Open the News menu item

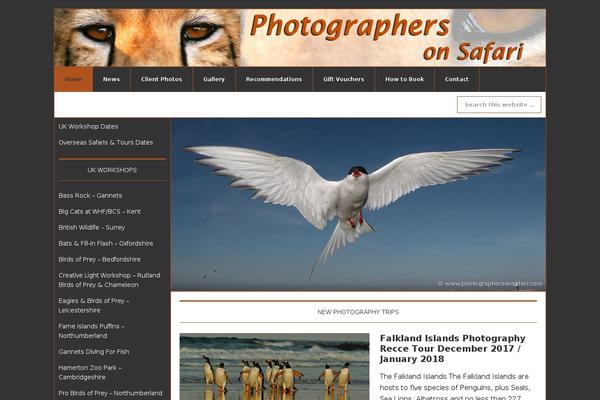111,79
